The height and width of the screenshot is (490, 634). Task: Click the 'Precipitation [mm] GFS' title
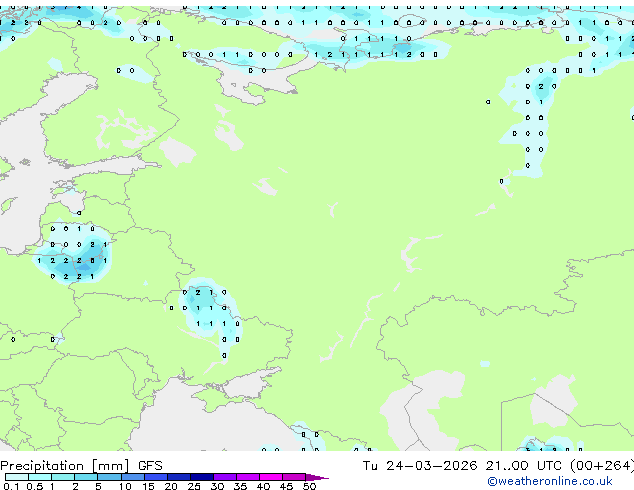(x=81, y=466)
